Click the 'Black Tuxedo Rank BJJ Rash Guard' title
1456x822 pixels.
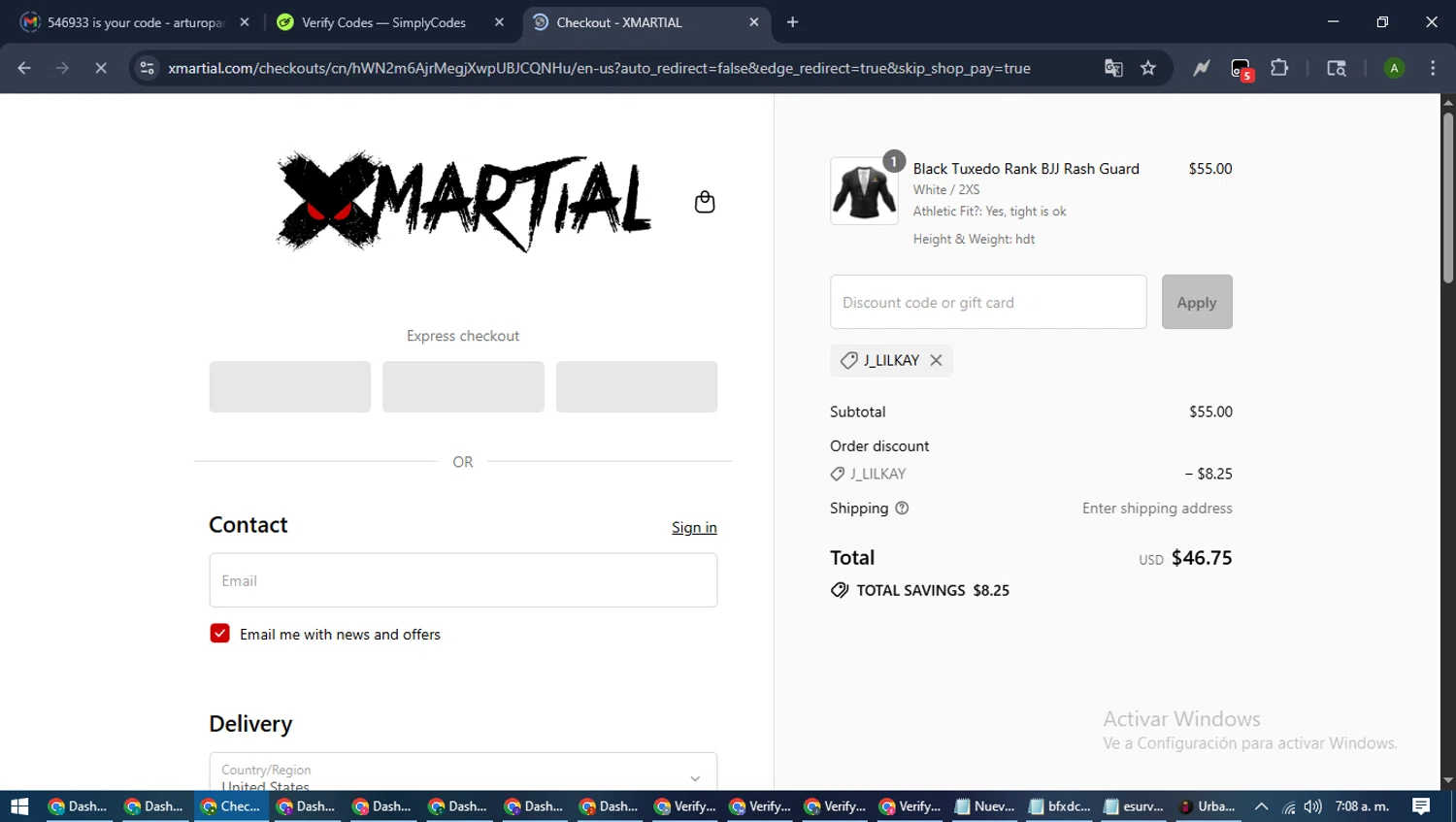[x=1026, y=169]
